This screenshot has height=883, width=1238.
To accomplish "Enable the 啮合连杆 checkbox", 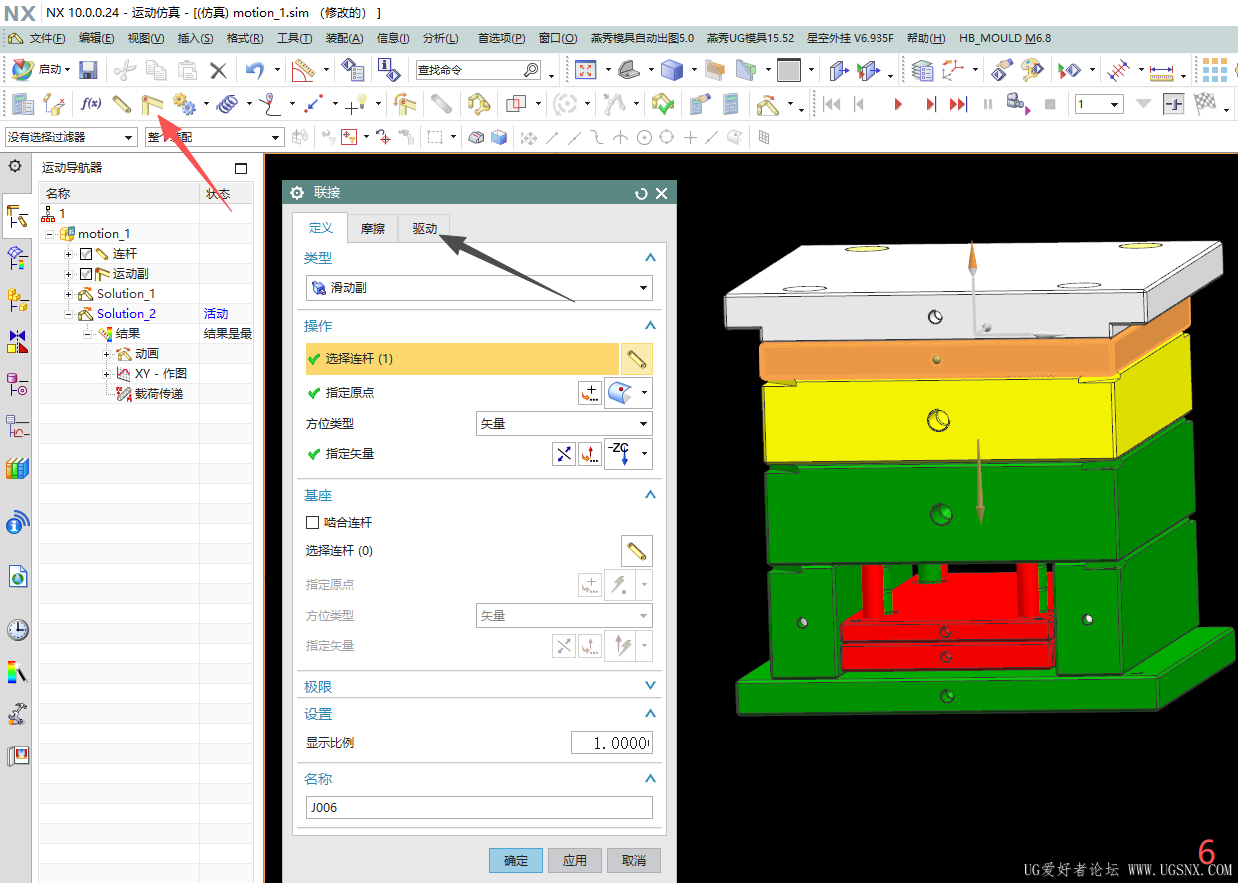I will (312, 522).
